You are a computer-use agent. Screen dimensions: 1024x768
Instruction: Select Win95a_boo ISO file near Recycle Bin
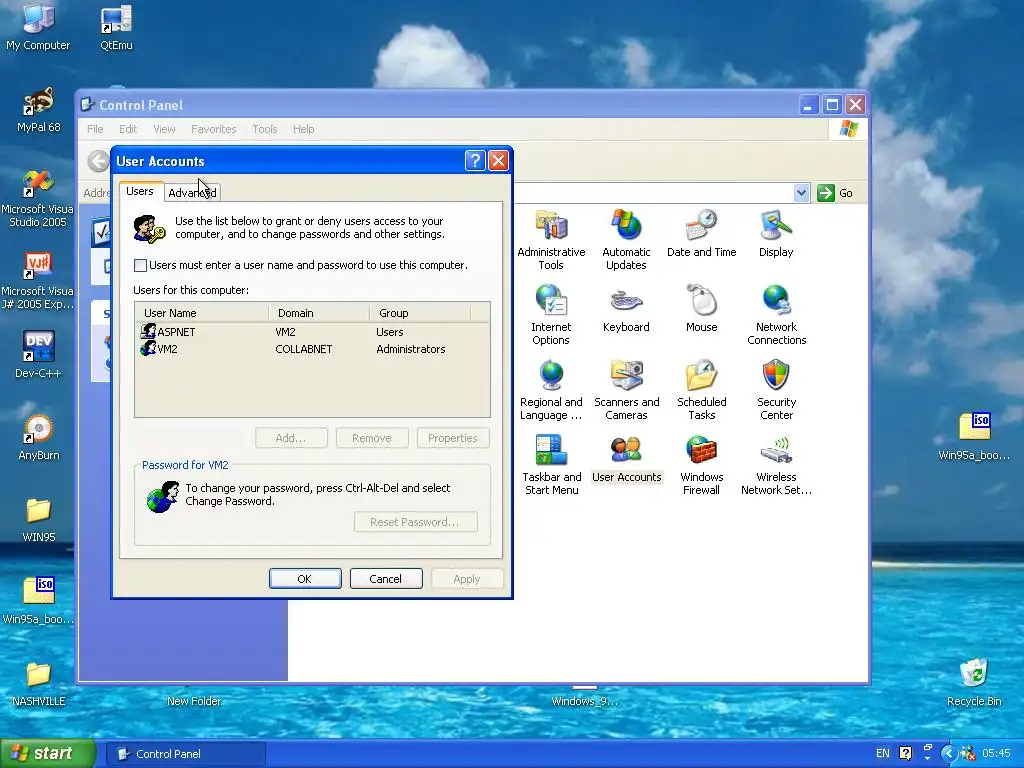pyautogui.click(x=974, y=437)
